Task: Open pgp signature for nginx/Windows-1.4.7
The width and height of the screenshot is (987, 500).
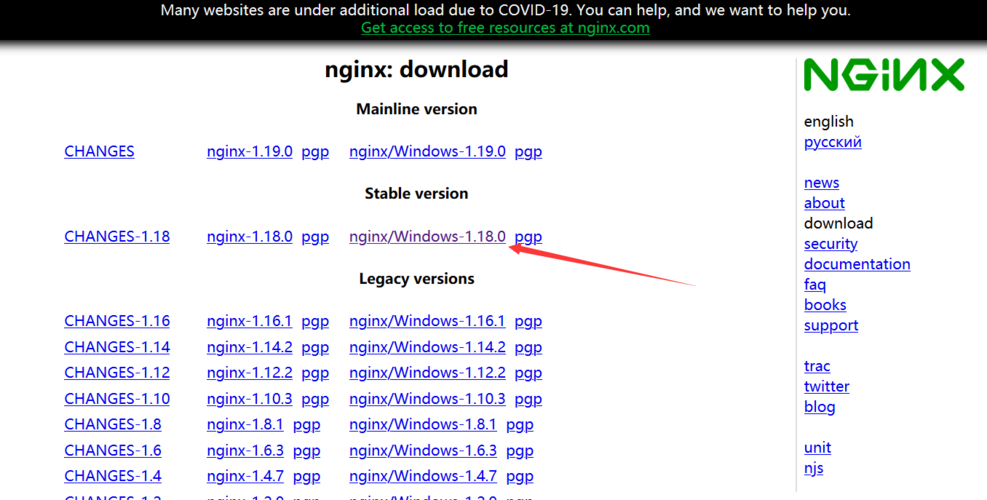Action: click(520, 476)
